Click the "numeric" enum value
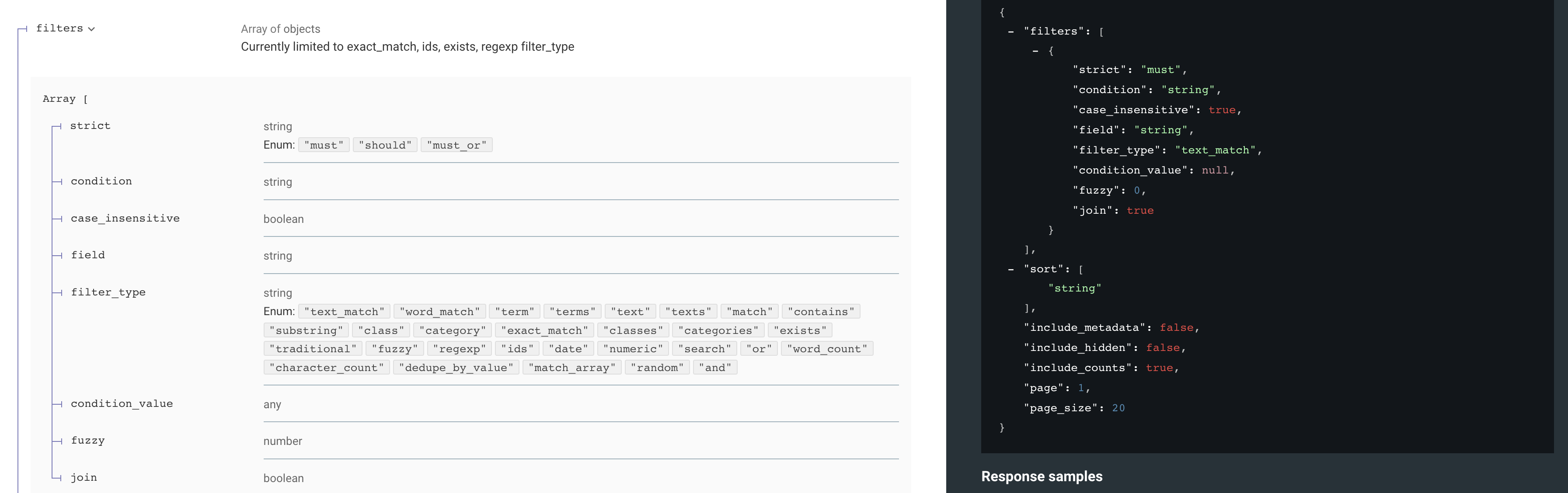This screenshot has width=1568, height=493. tap(633, 349)
